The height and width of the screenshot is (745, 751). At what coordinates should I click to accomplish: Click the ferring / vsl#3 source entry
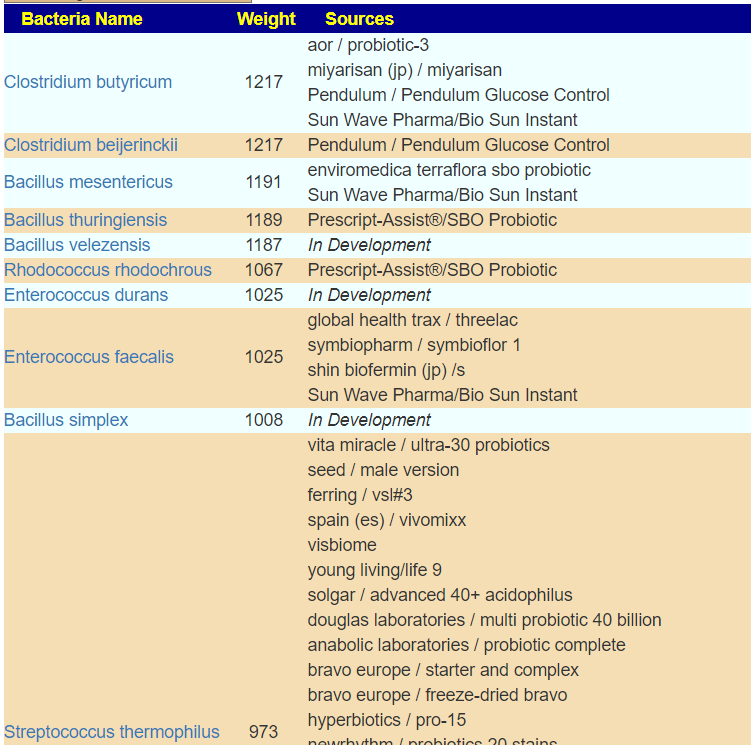(x=360, y=495)
